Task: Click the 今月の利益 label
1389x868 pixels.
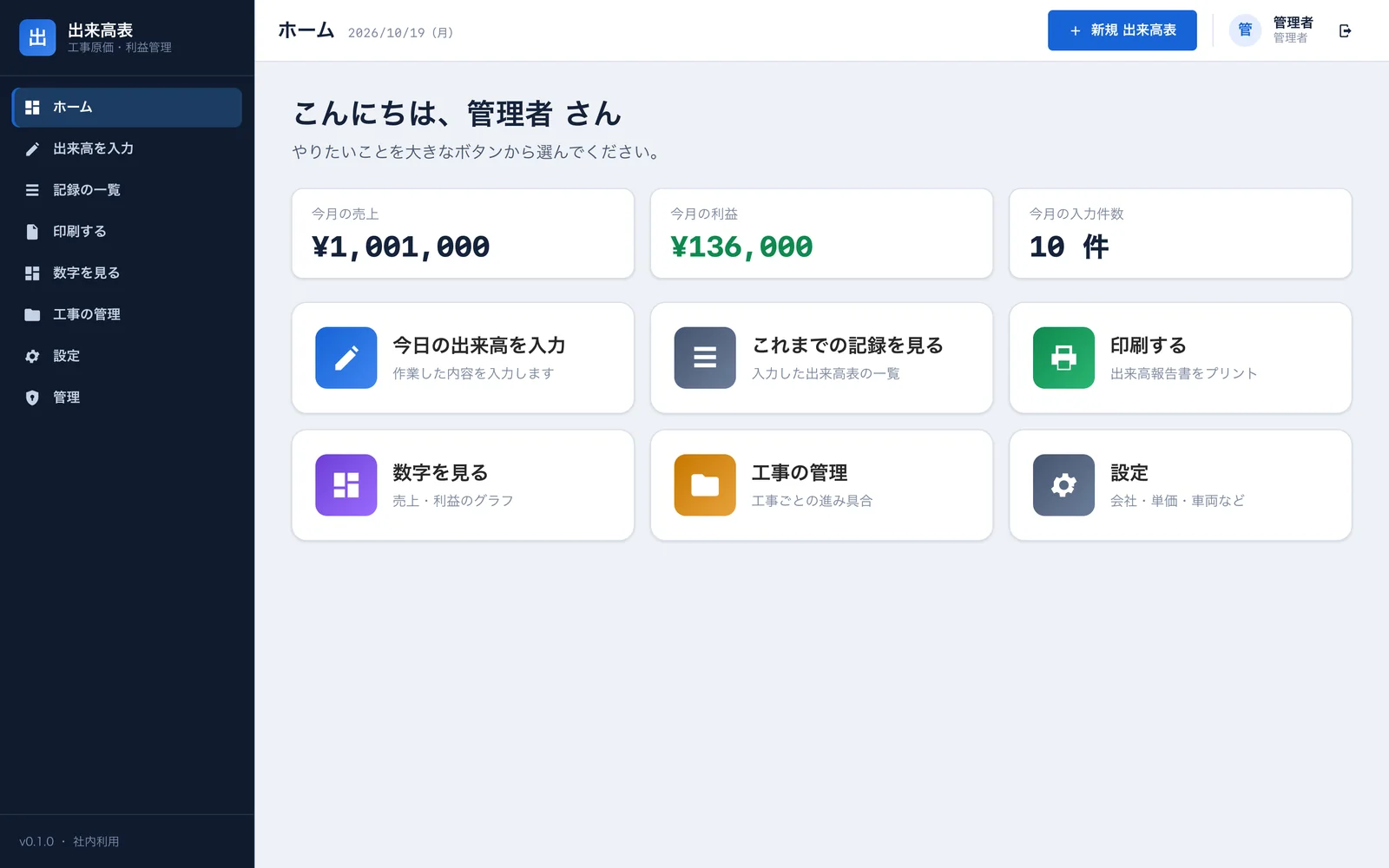Action: point(704,214)
